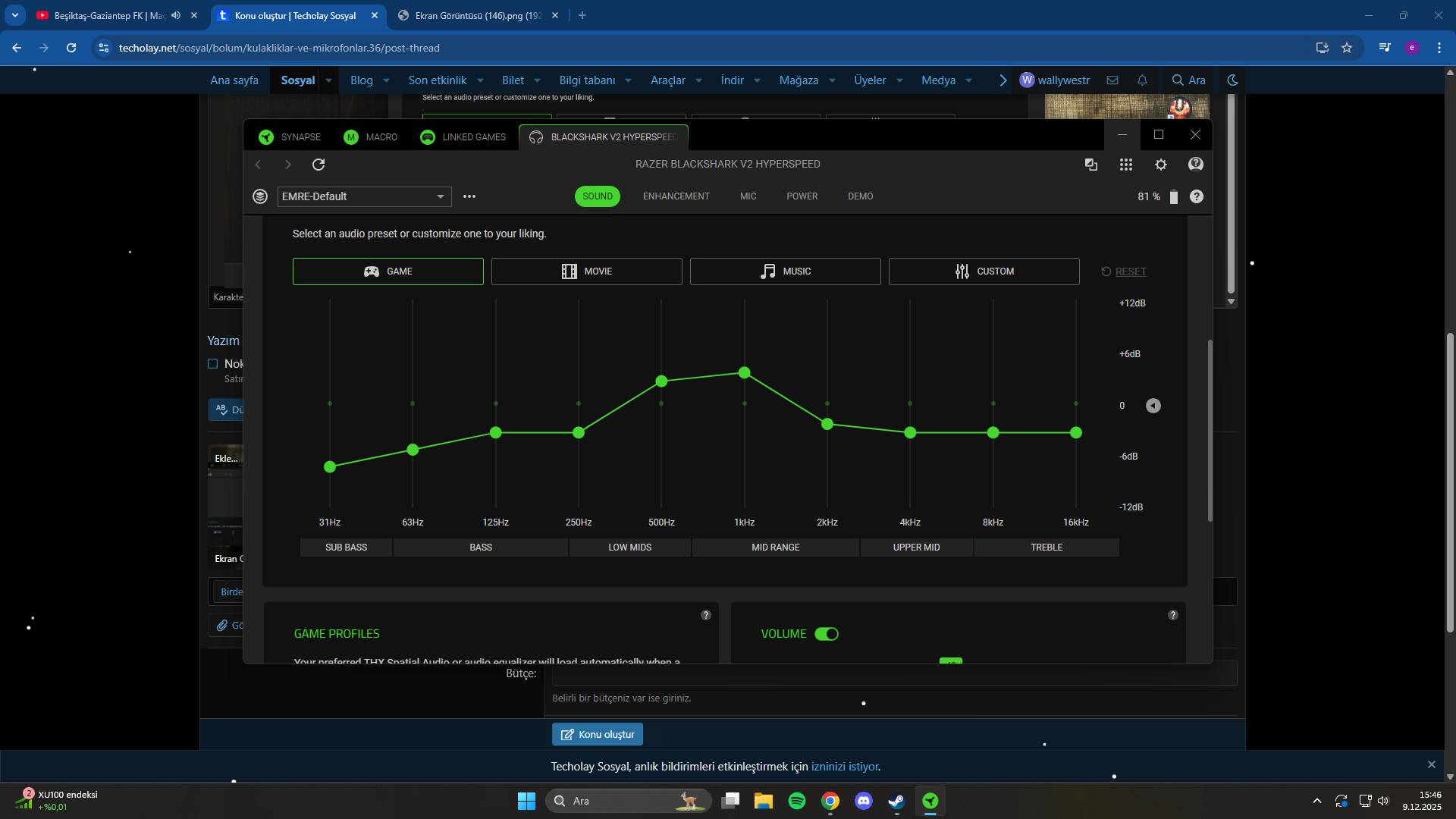Open the Enhancement section
The image size is (1456, 819).
coord(676,196)
